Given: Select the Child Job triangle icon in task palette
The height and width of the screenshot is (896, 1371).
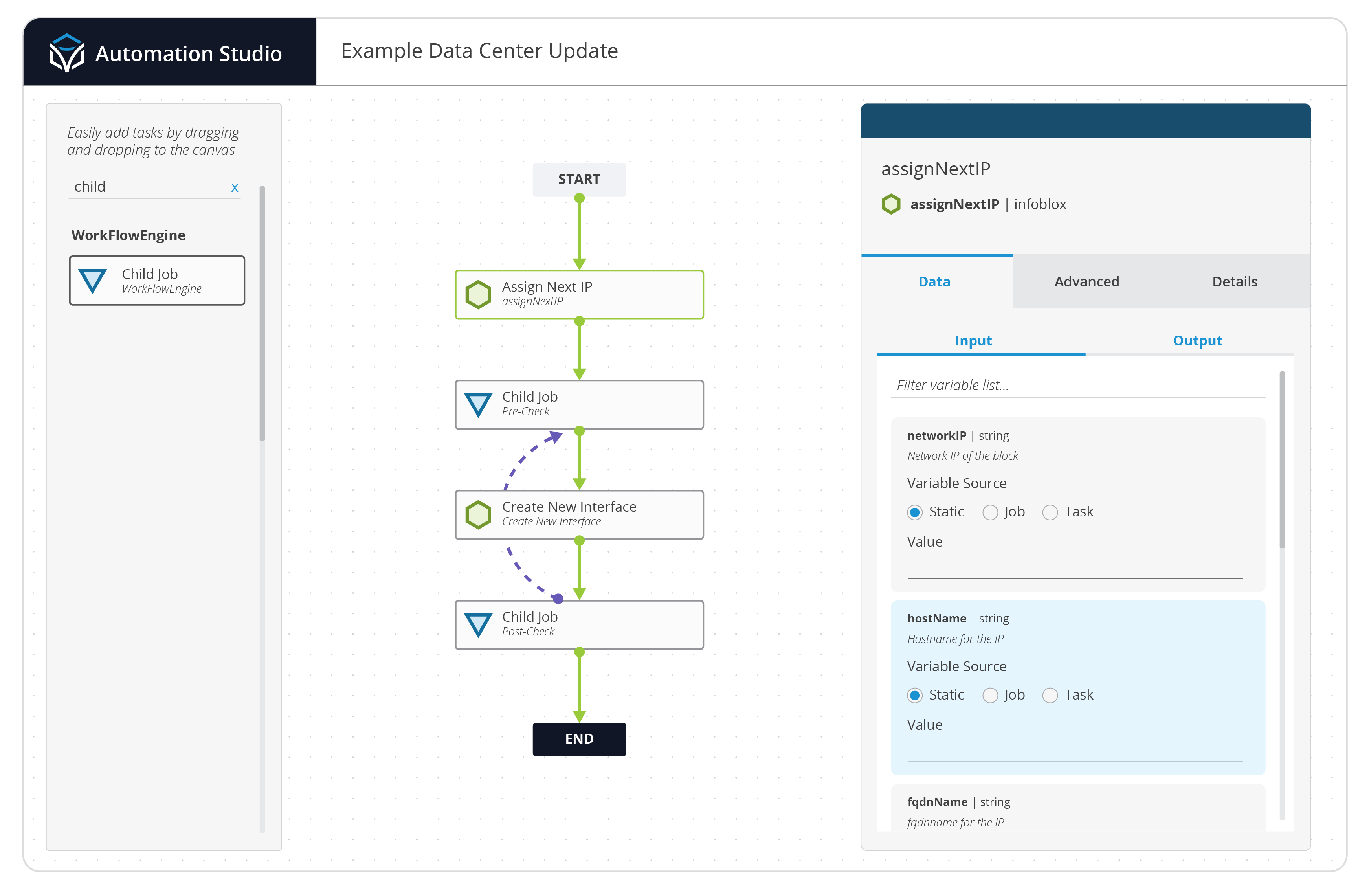Looking at the screenshot, I should (92, 281).
